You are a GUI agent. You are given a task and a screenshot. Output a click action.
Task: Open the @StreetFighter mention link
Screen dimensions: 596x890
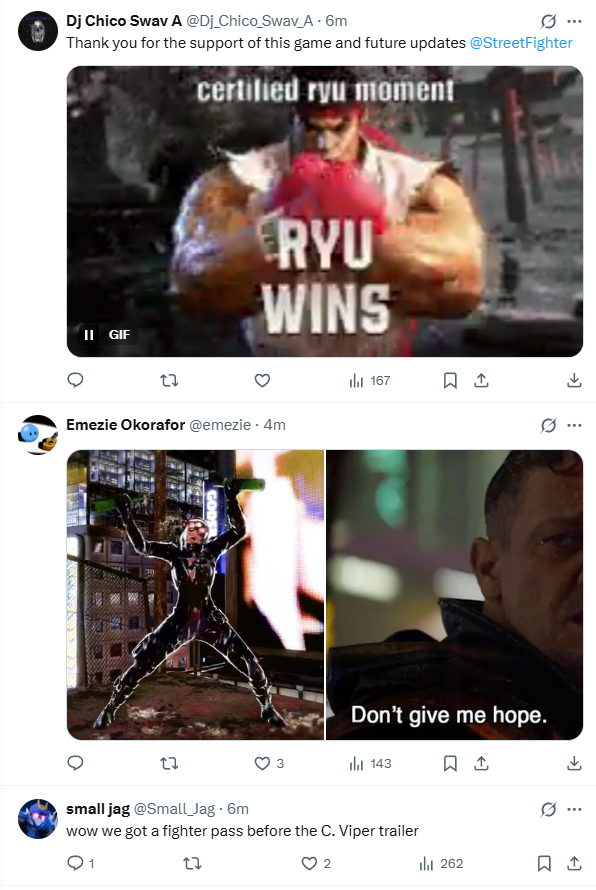[521, 43]
